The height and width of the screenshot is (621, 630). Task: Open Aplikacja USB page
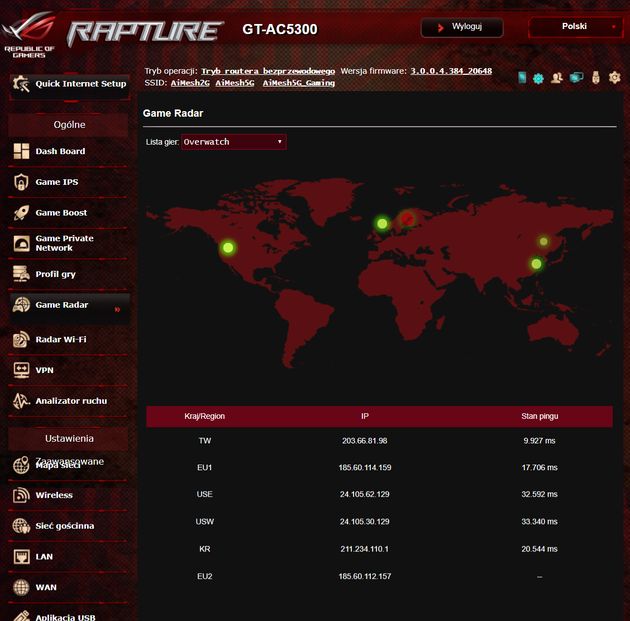click(68, 615)
